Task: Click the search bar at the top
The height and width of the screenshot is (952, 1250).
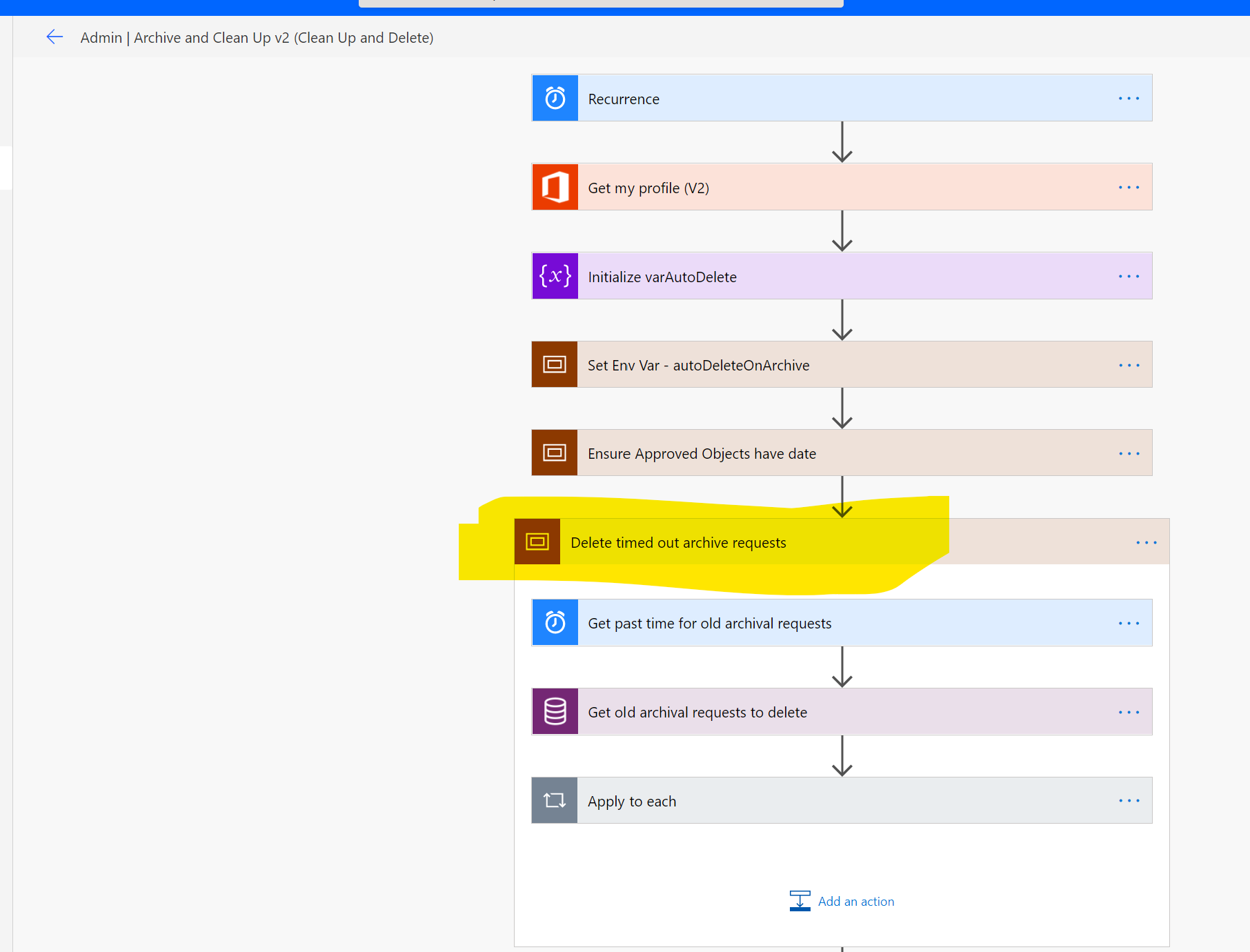Action: [x=600, y=3]
